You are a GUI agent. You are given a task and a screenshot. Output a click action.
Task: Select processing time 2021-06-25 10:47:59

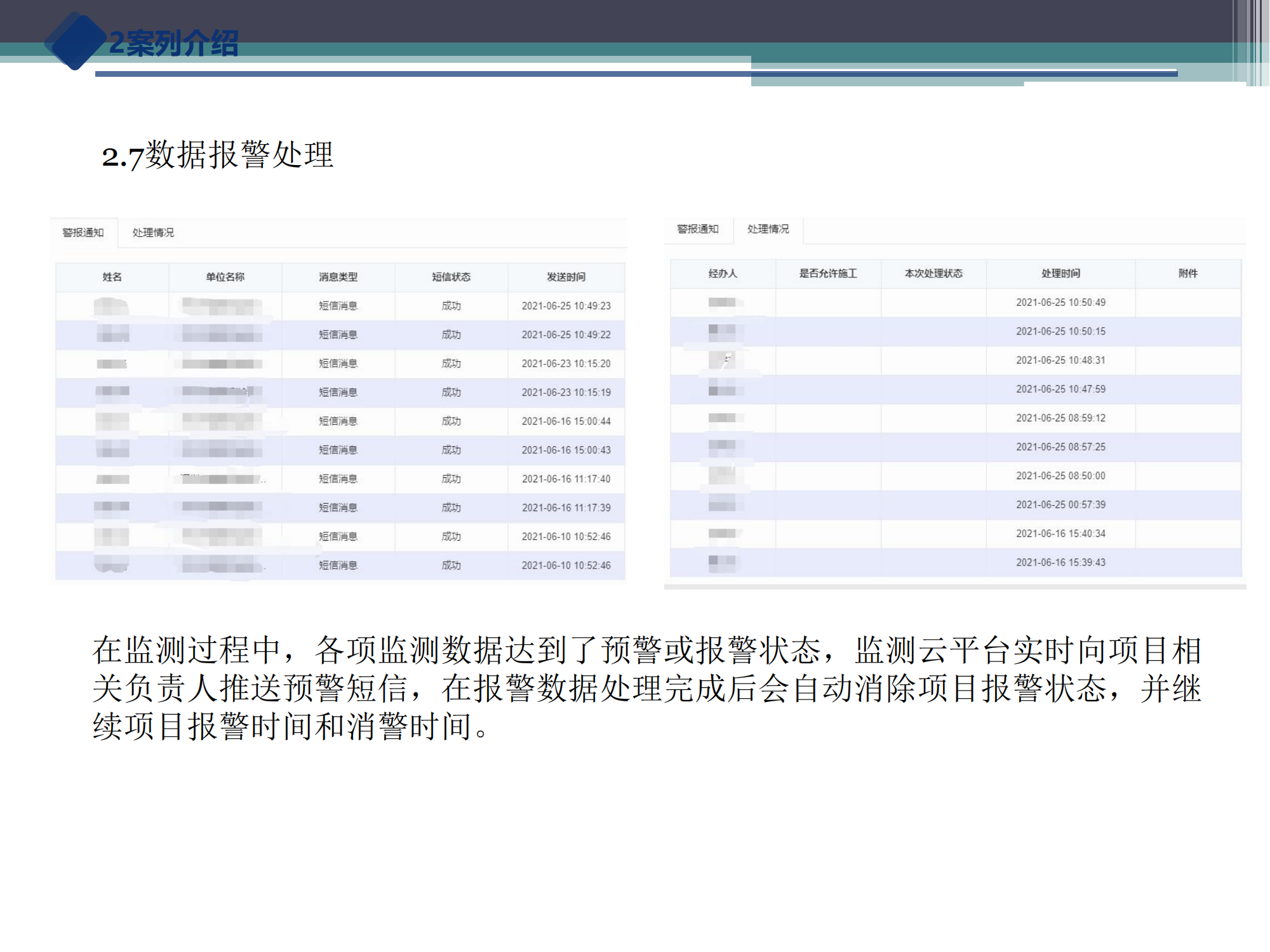[x=1061, y=389]
